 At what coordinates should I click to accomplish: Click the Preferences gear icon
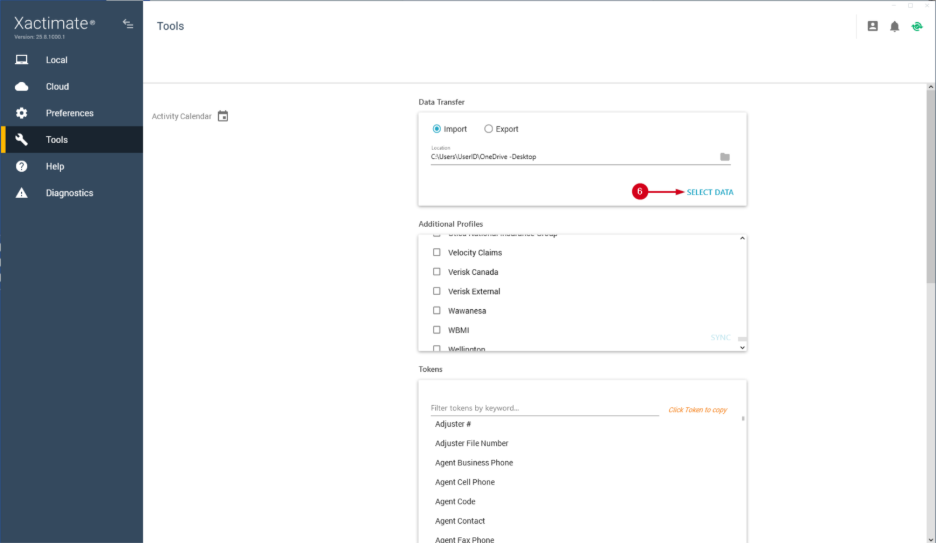[x=21, y=113]
